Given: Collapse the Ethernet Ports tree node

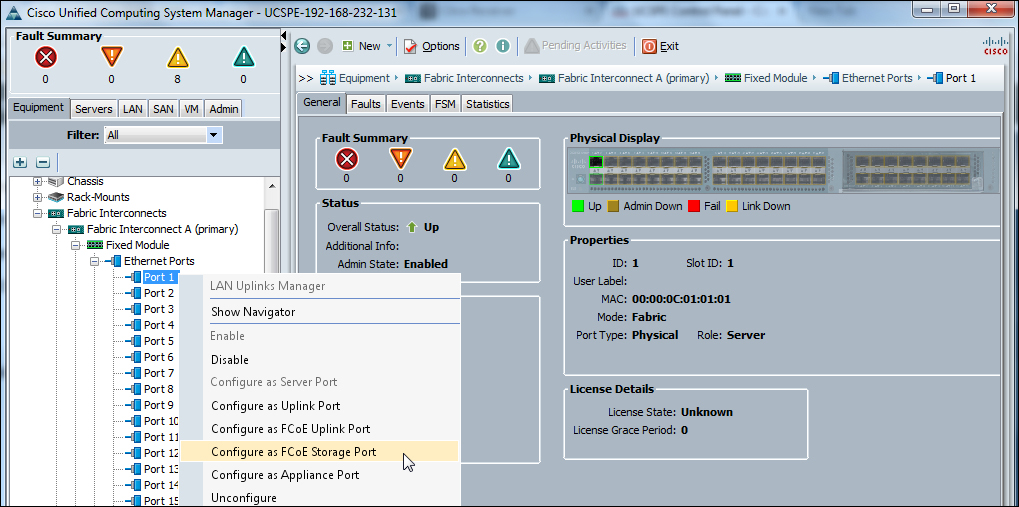Looking at the screenshot, I should (94, 261).
